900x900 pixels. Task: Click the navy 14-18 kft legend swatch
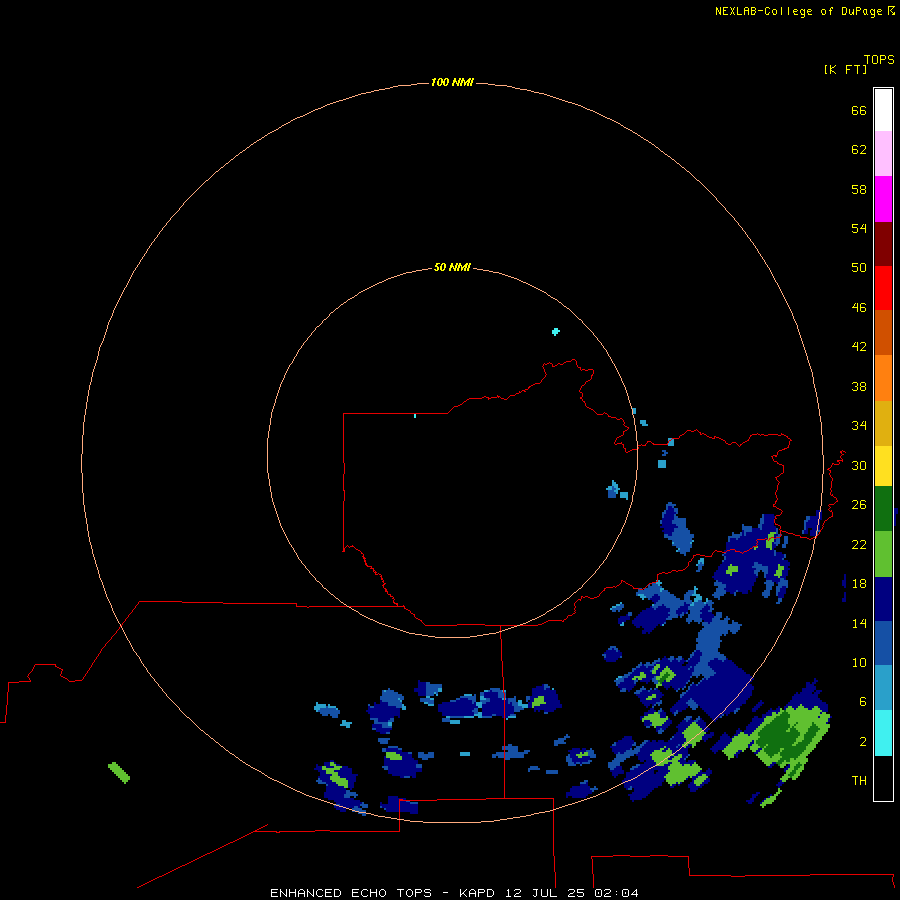click(x=883, y=599)
